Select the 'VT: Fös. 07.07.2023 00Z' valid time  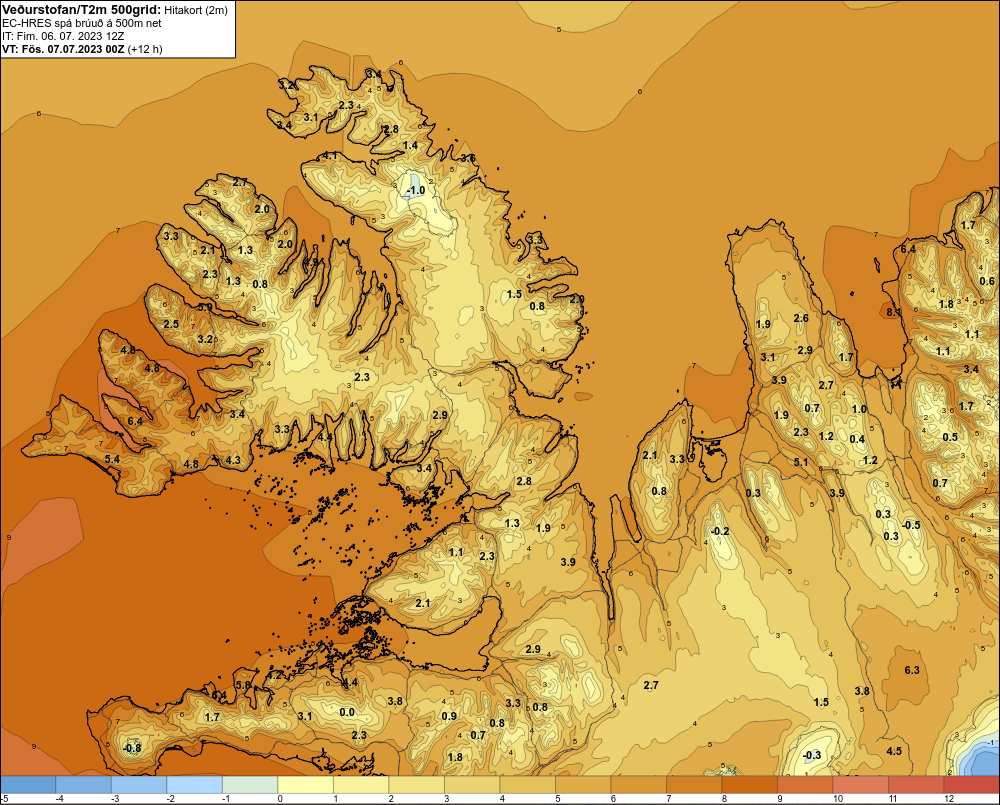coord(63,49)
